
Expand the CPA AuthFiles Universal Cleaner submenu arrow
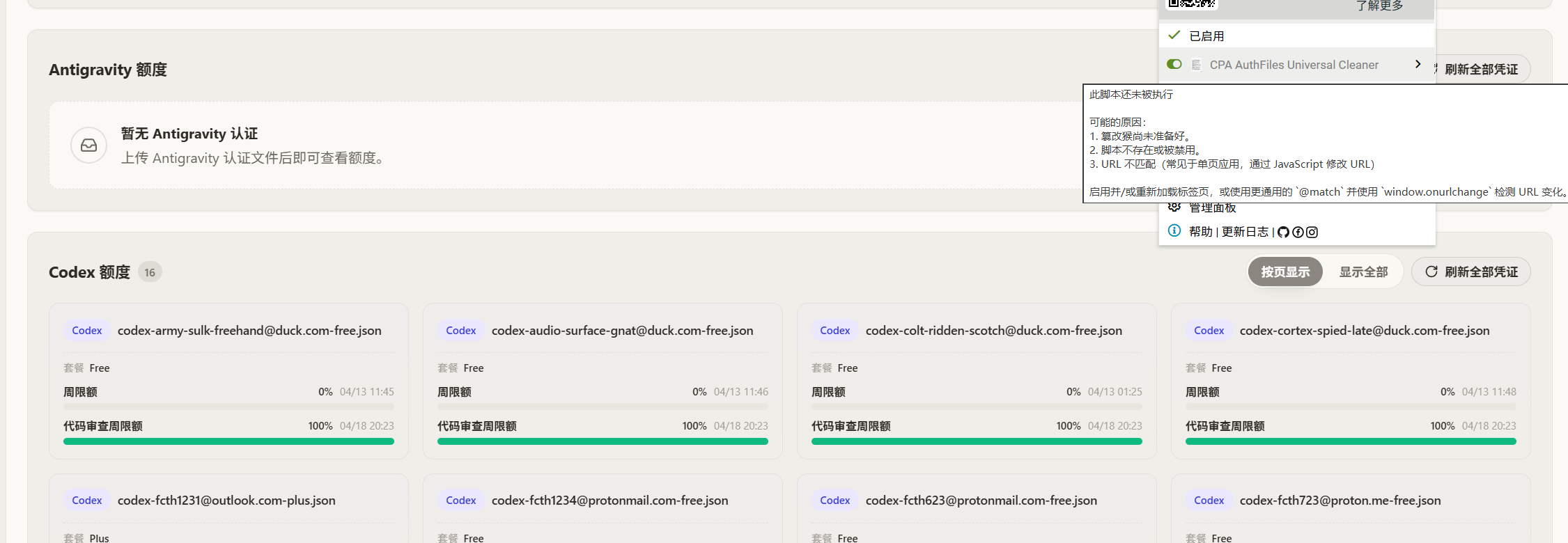click(x=1418, y=64)
